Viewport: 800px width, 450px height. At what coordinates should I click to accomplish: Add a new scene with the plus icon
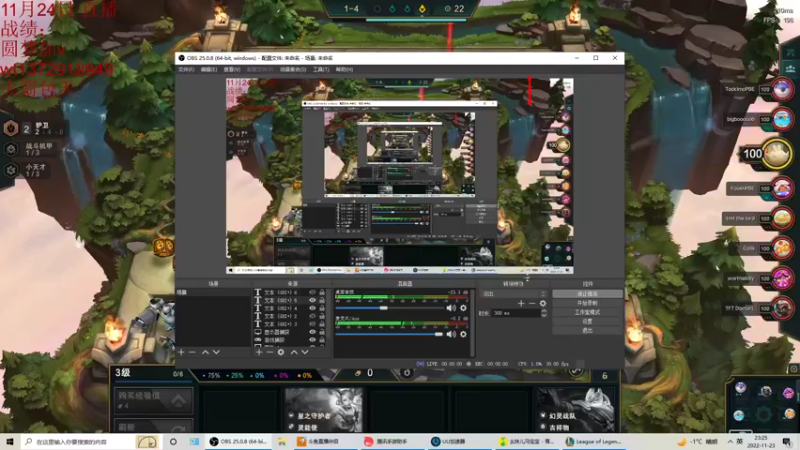181,352
